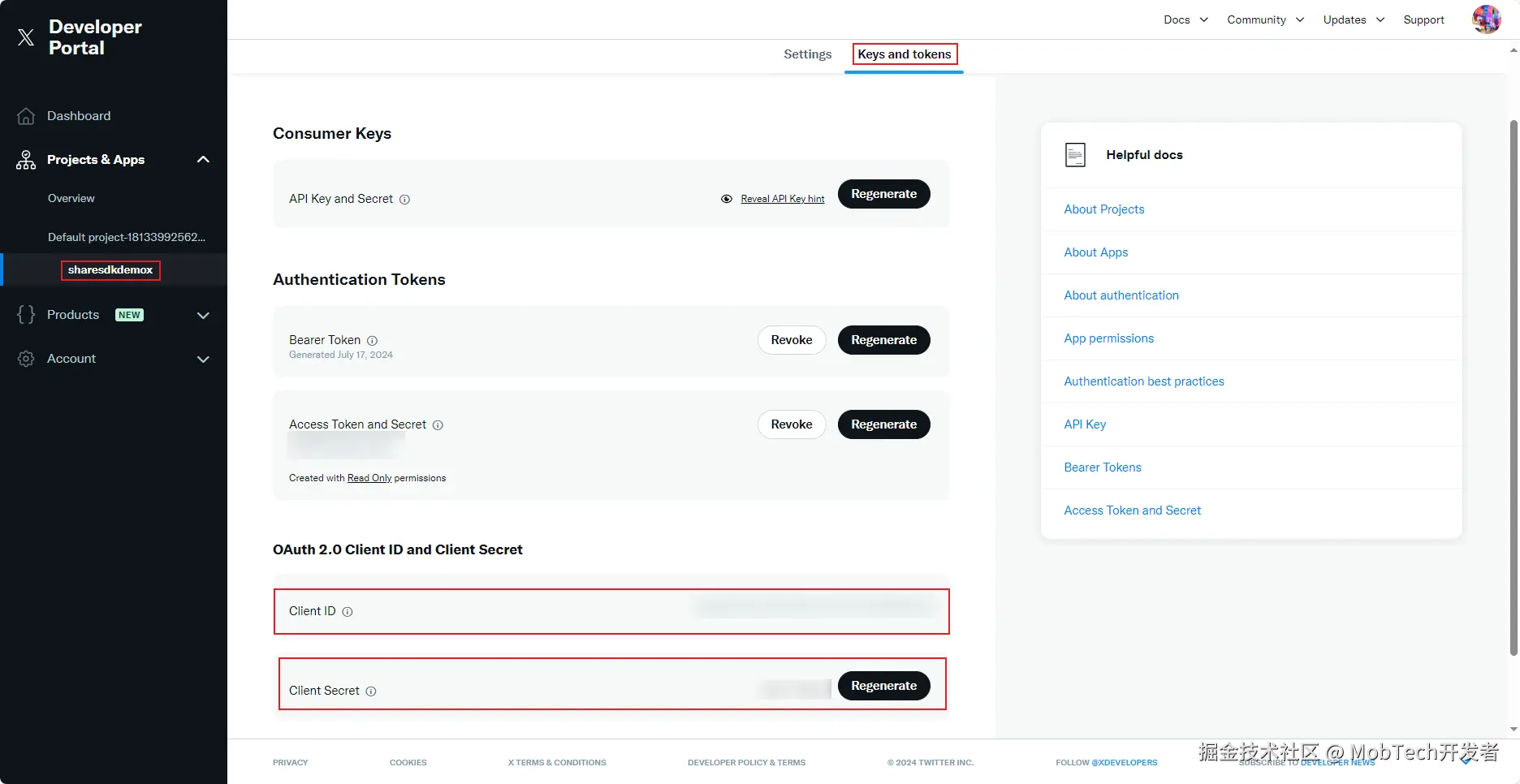Open the Updates dropdown menu
The image size is (1520, 784).
(x=1354, y=19)
